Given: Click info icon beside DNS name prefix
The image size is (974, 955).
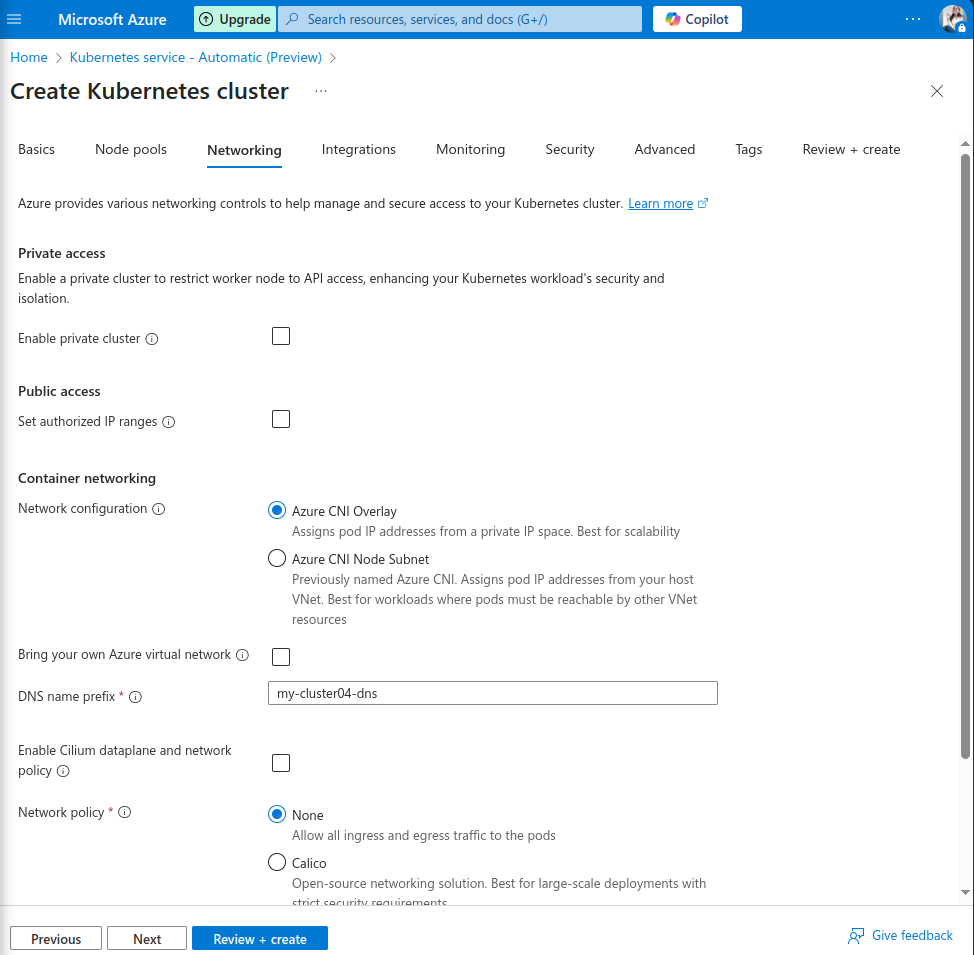Looking at the screenshot, I should point(136,697).
